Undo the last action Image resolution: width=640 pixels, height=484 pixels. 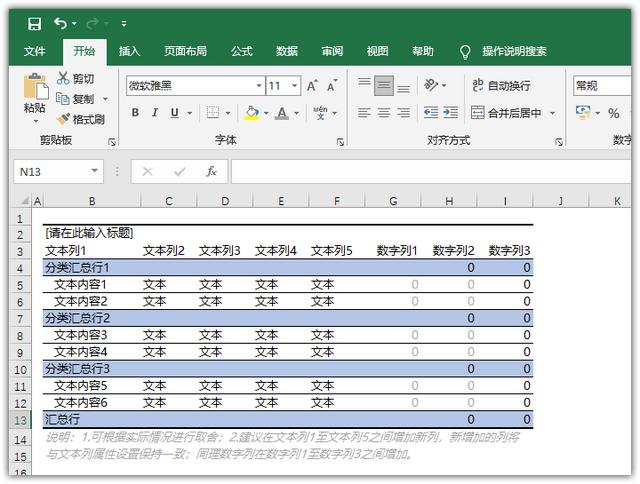pyautogui.click(x=60, y=23)
